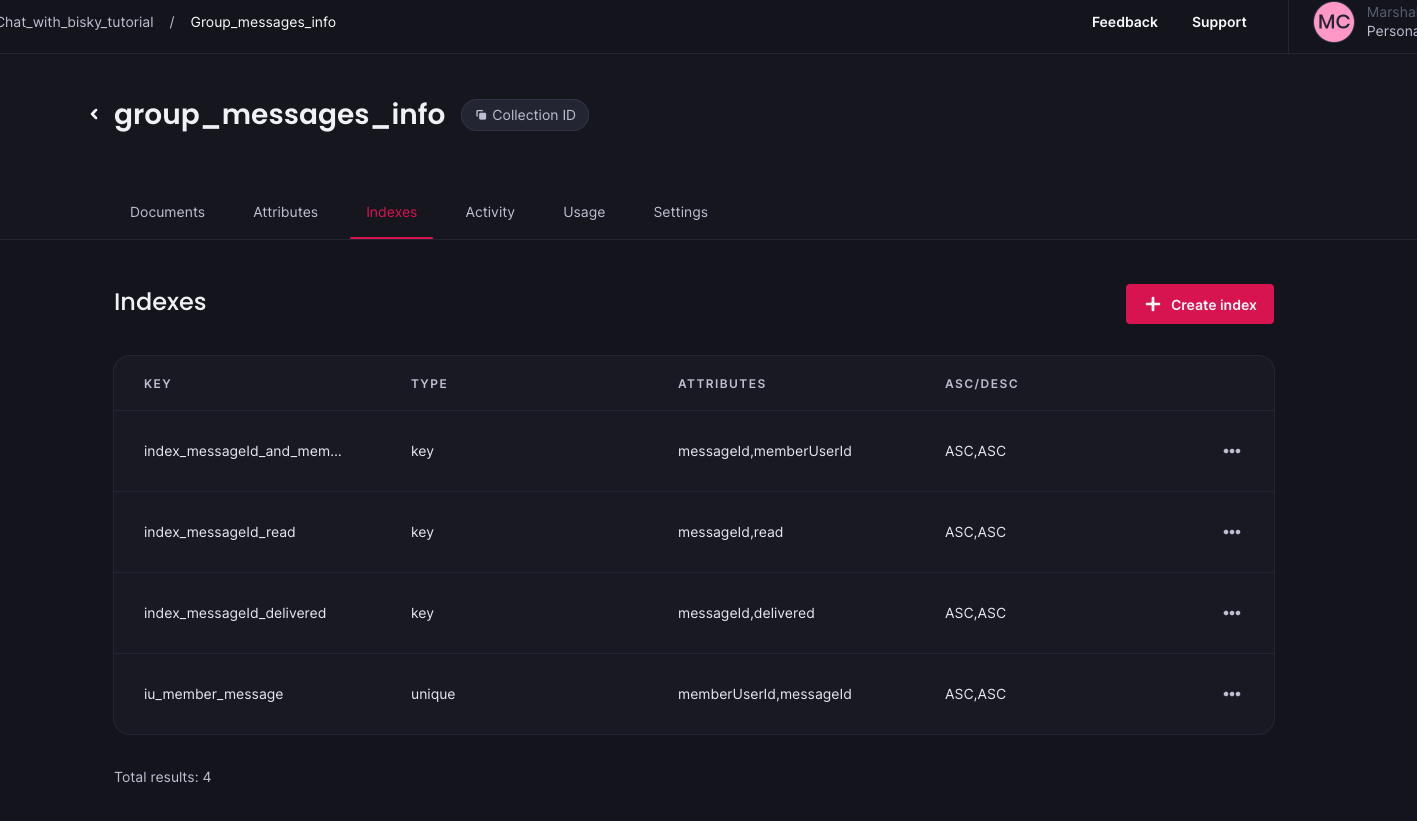Click the unique type cell
The width and height of the screenshot is (1417, 821).
(x=433, y=694)
